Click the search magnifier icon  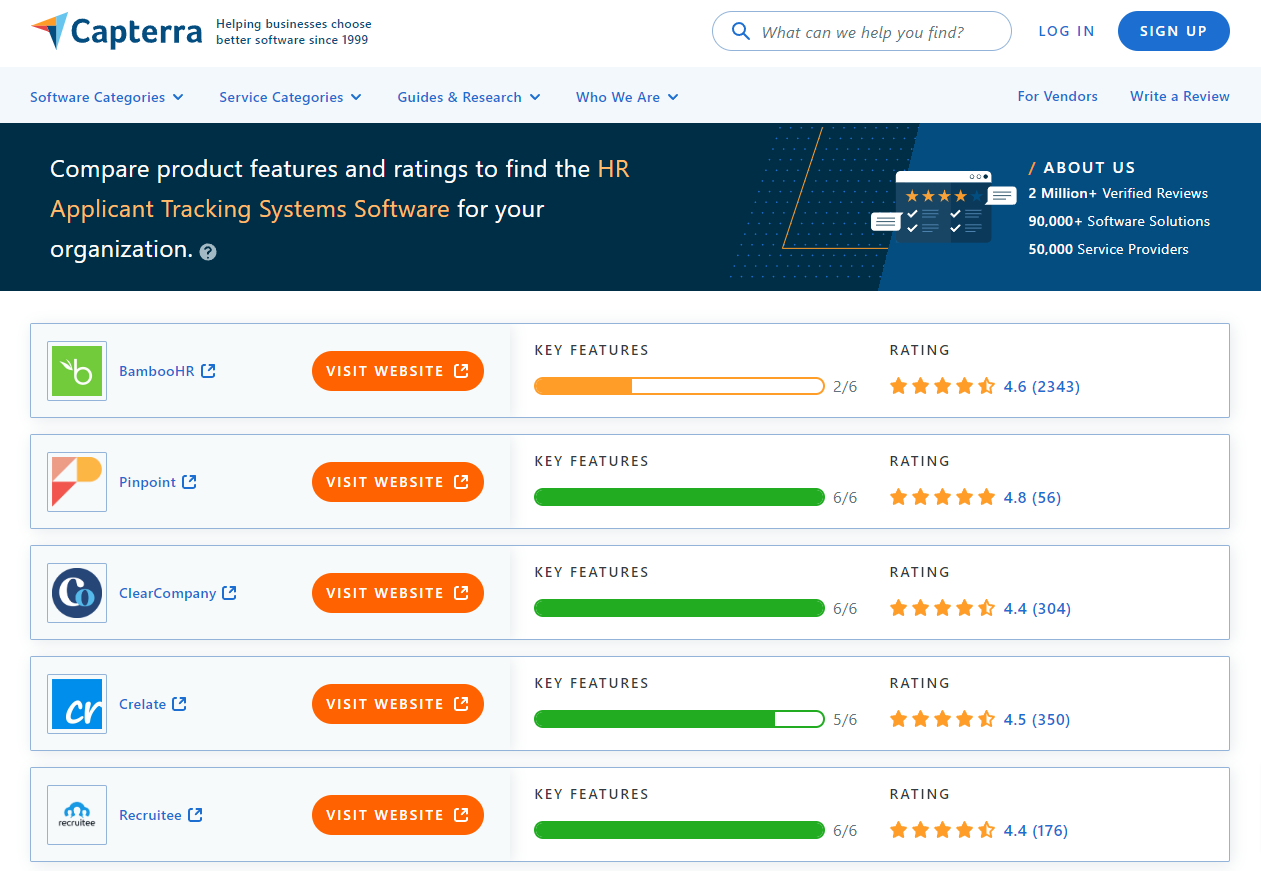pos(741,32)
